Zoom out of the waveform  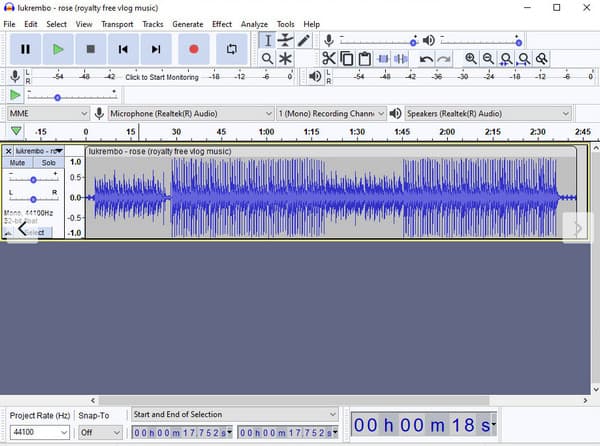point(488,59)
